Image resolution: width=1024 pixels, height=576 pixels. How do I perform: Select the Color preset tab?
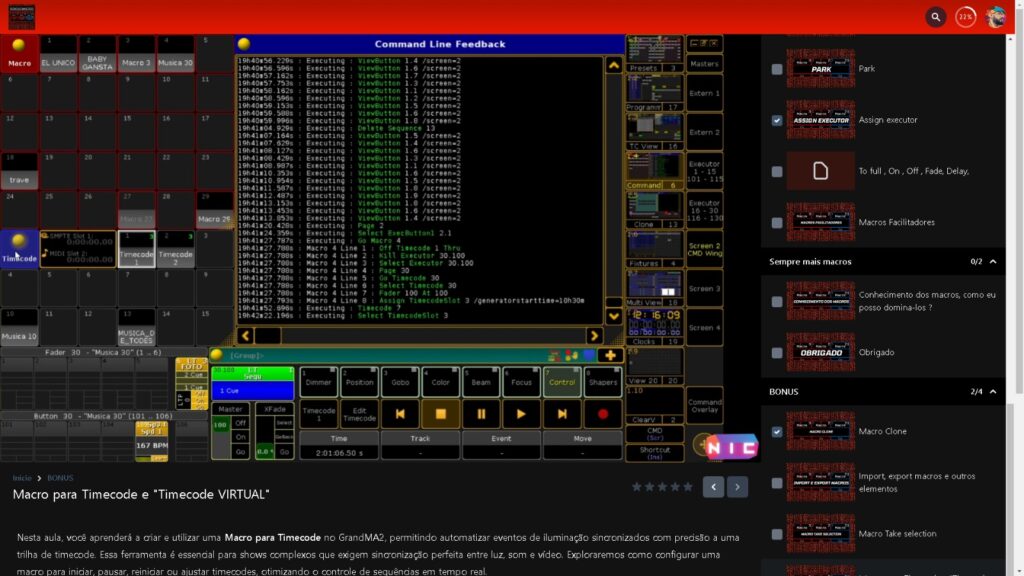click(440, 381)
